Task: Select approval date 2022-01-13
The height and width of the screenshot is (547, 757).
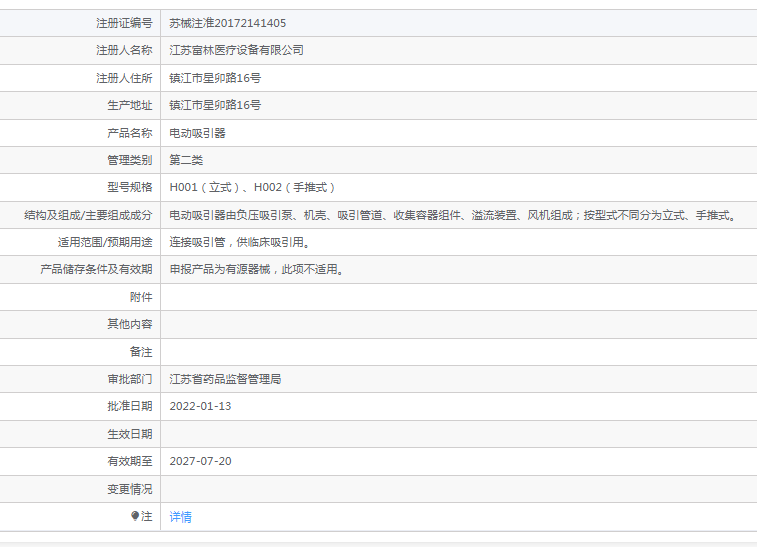Action: (200, 406)
